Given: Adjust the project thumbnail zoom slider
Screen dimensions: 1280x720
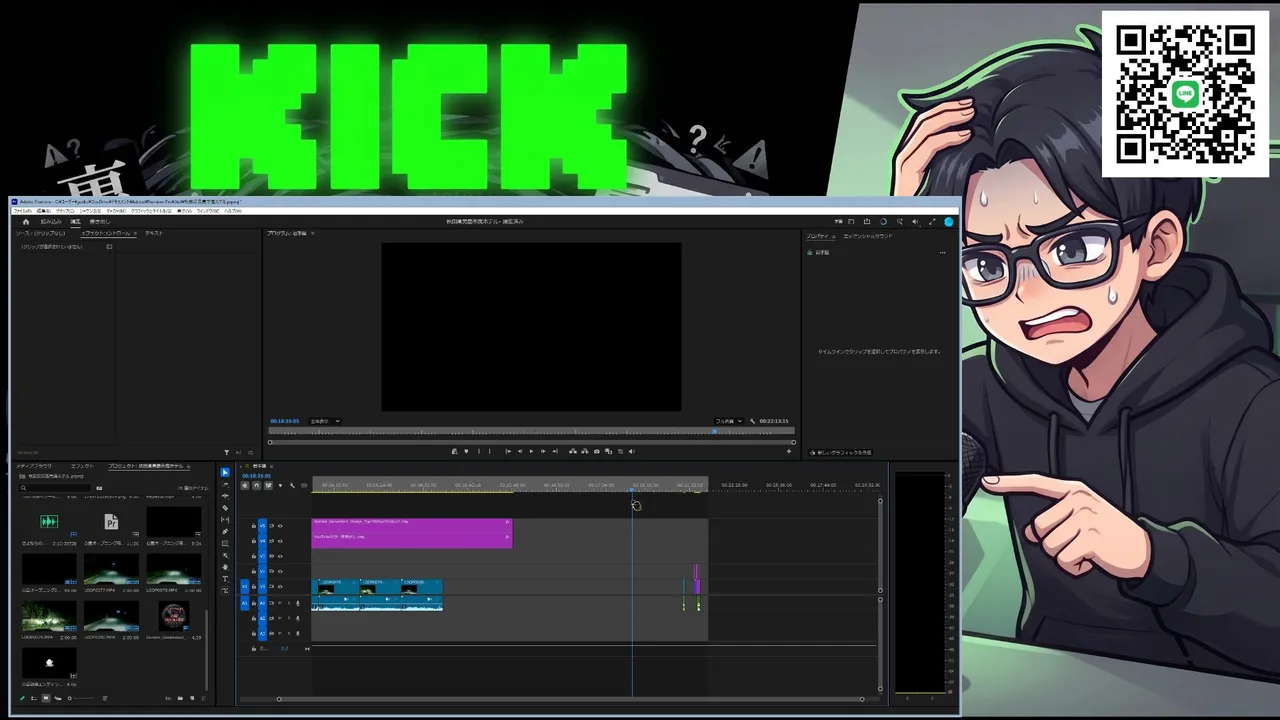Looking at the screenshot, I should pos(82,698).
